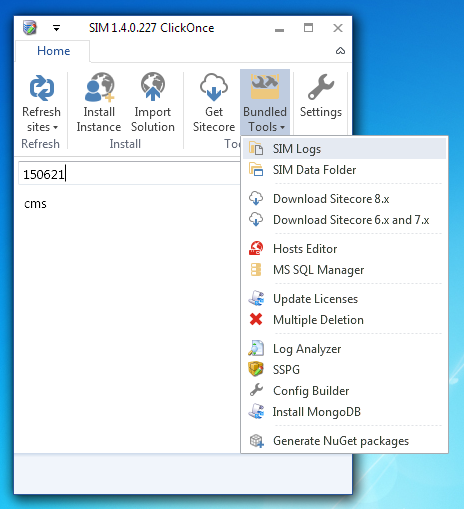The image size is (464, 509).
Task: Click the MS SQL Manager database icon
Action: coord(256,269)
